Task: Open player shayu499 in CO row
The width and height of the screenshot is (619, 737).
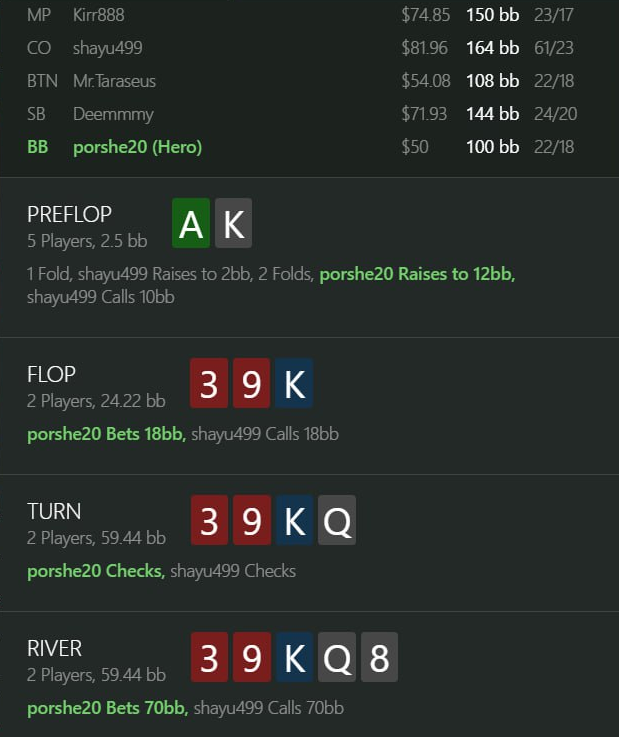Action: tap(108, 48)
